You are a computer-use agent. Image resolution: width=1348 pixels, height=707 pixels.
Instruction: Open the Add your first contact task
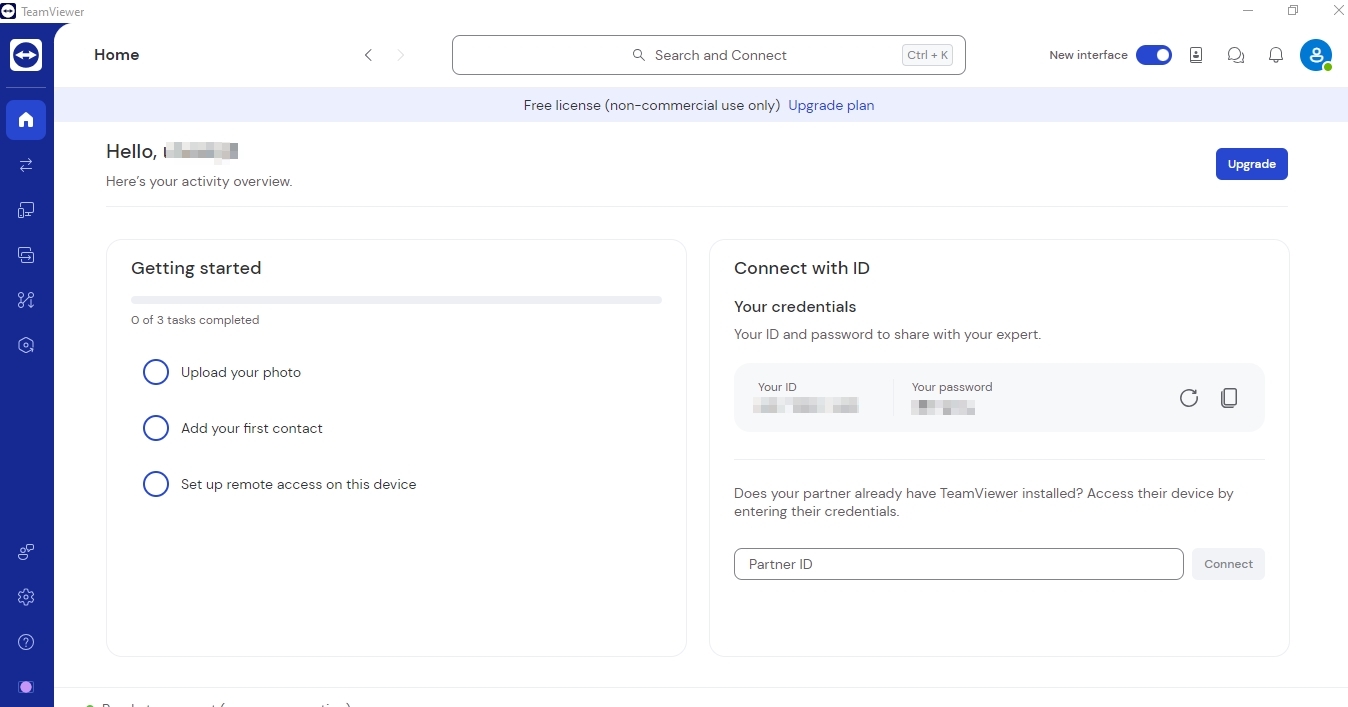pyautogui.click(x=252, y=428)
